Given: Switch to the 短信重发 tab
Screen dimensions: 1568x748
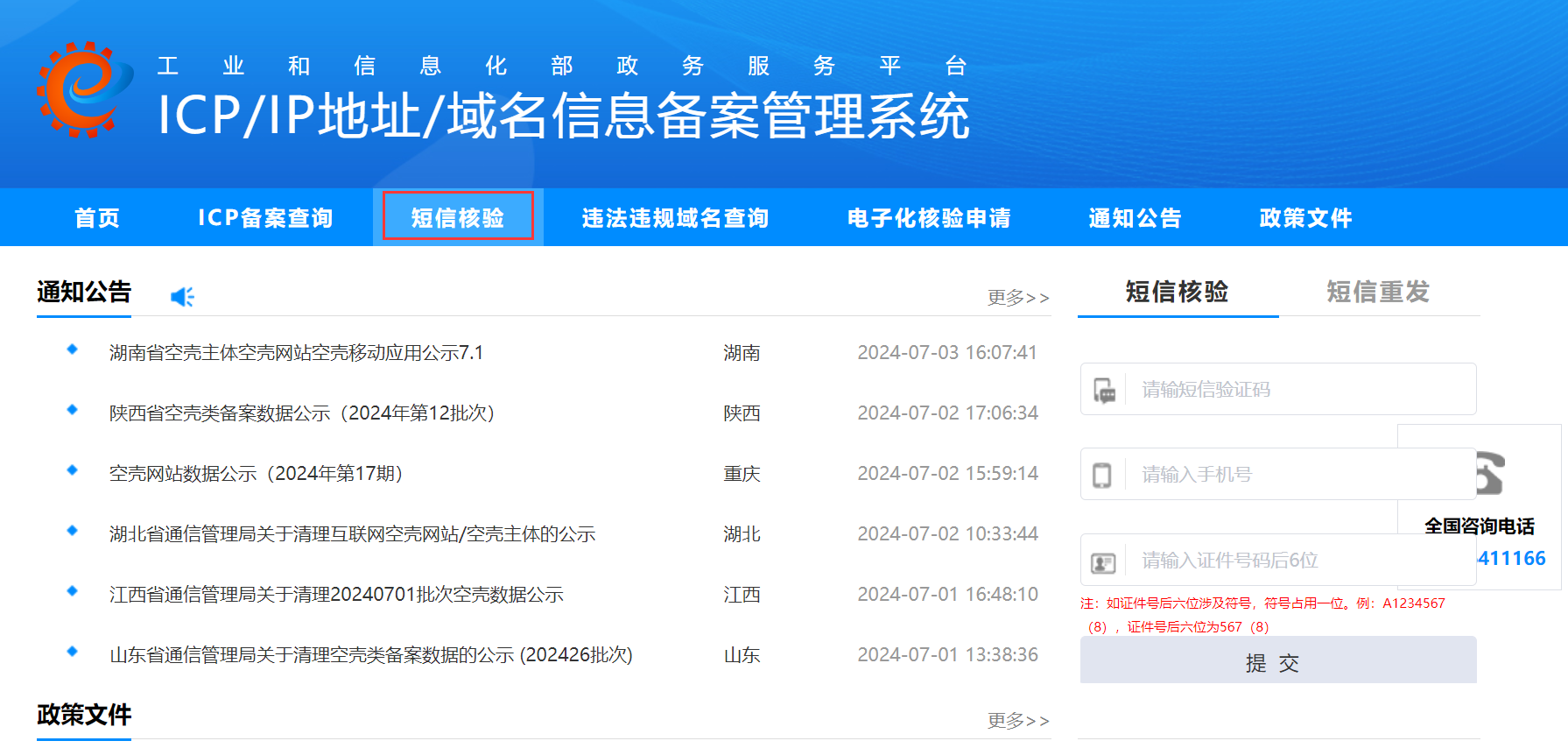Looking at the screenshot, I should 1377,292.
